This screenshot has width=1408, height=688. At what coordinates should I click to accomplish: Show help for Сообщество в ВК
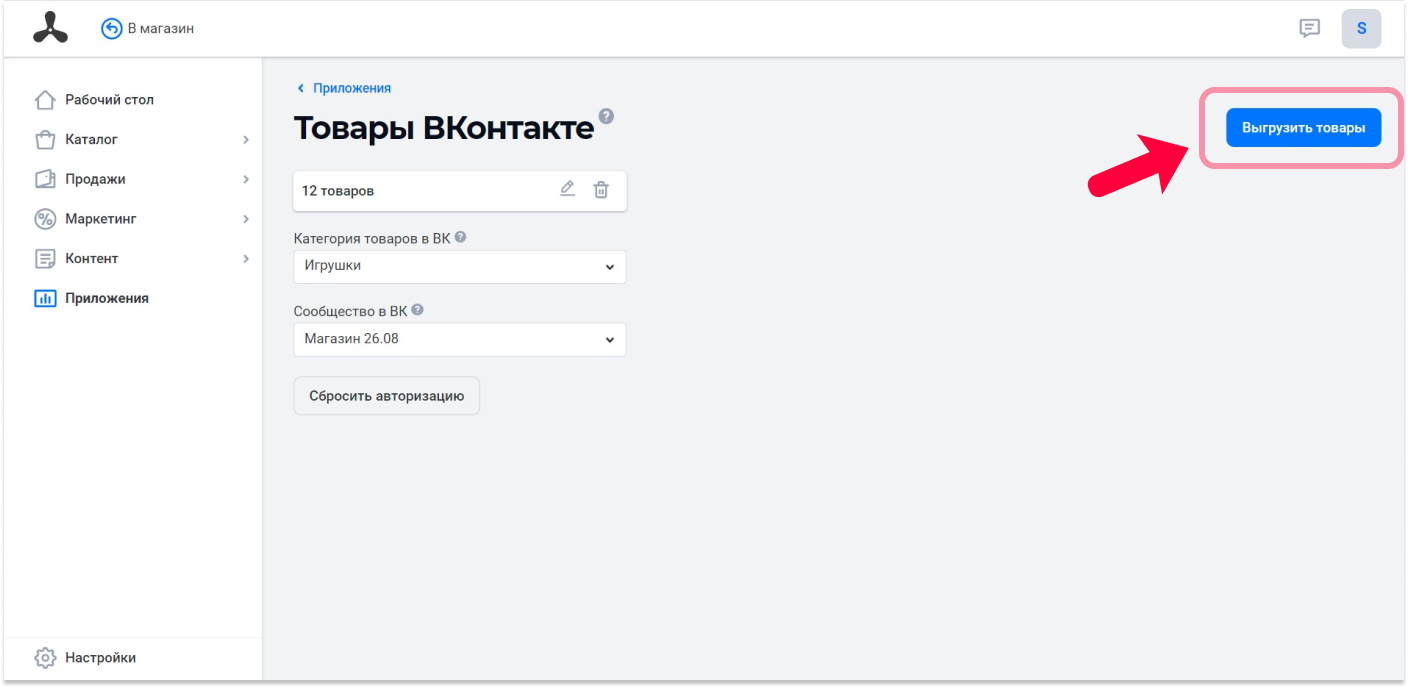(x=417, y=310)
